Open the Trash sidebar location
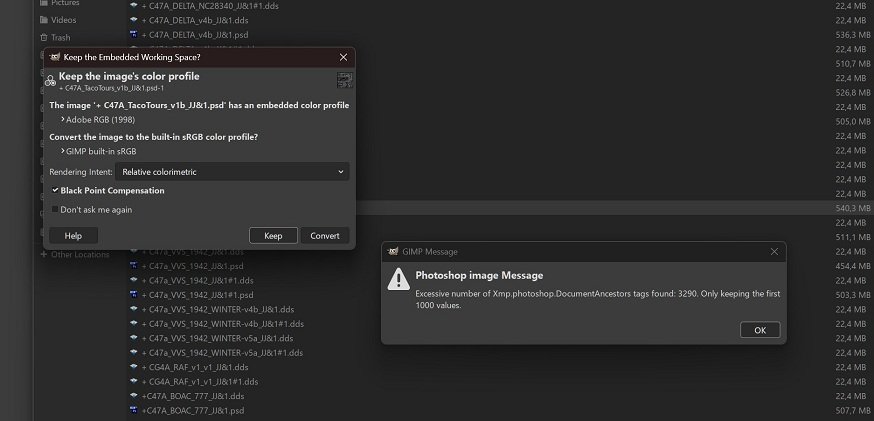The width and height of the screenshot is (874, 421). pyautogui.click(x=60, y=37)
